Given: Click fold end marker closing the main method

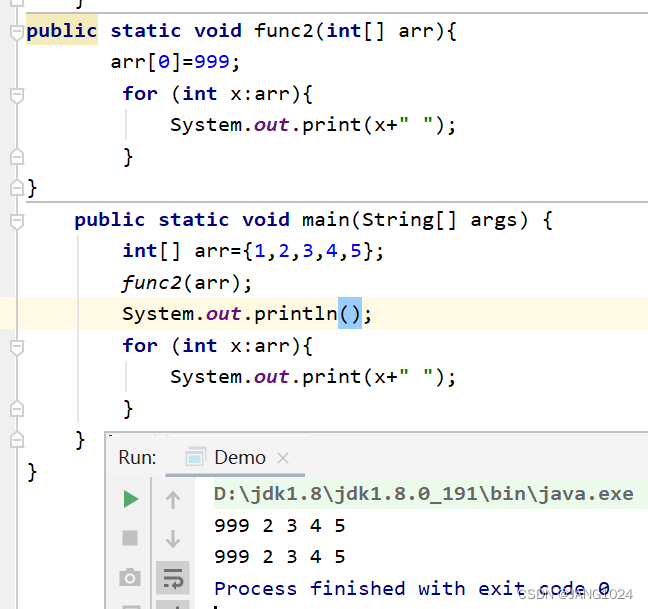Looking at the screenshot, I should pos(17,440).
